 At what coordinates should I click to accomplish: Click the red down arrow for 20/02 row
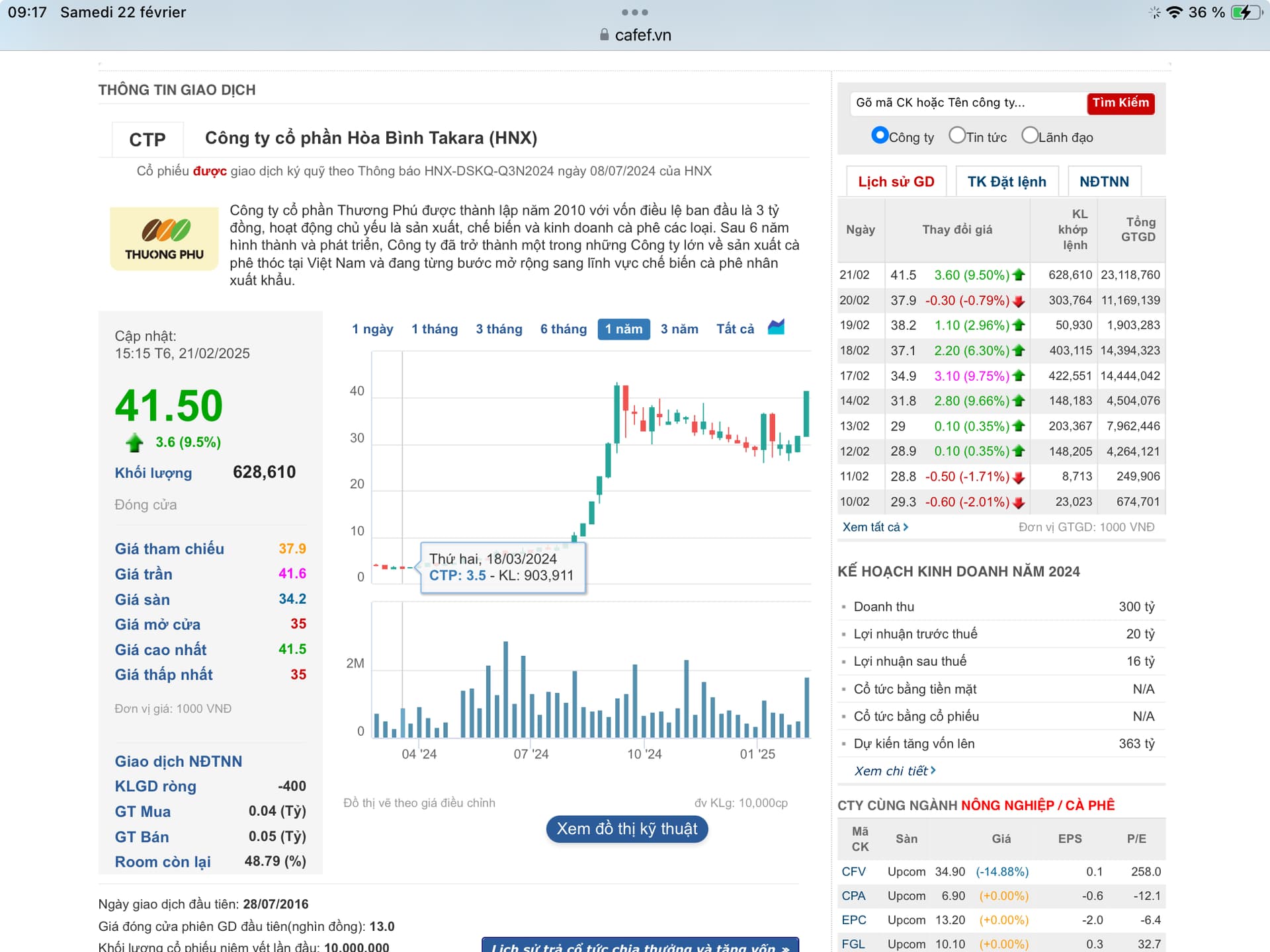(1019, 301)
